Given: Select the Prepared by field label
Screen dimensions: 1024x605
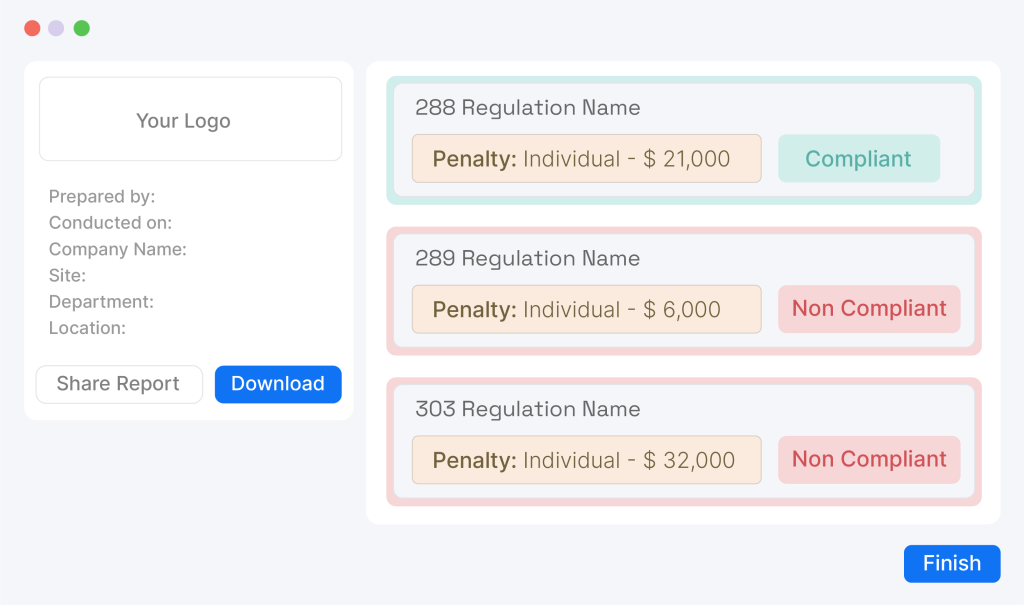Looking at the screenshot, I should [102, 197].
